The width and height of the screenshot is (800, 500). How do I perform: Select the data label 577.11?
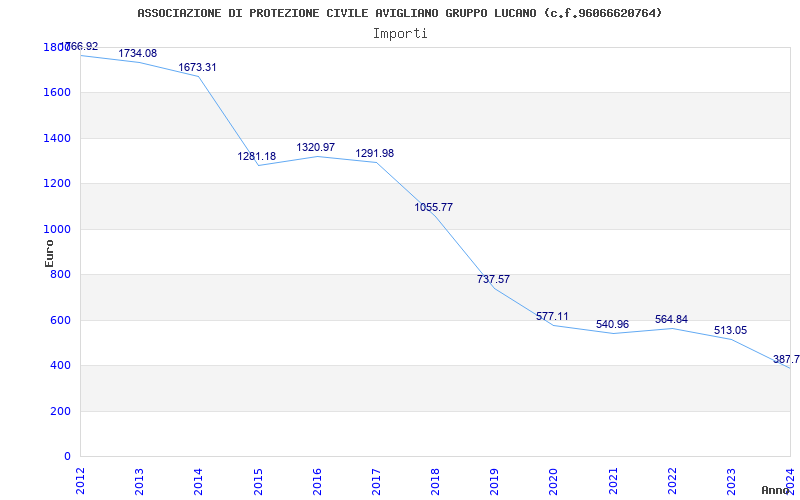tap(552, 316)
